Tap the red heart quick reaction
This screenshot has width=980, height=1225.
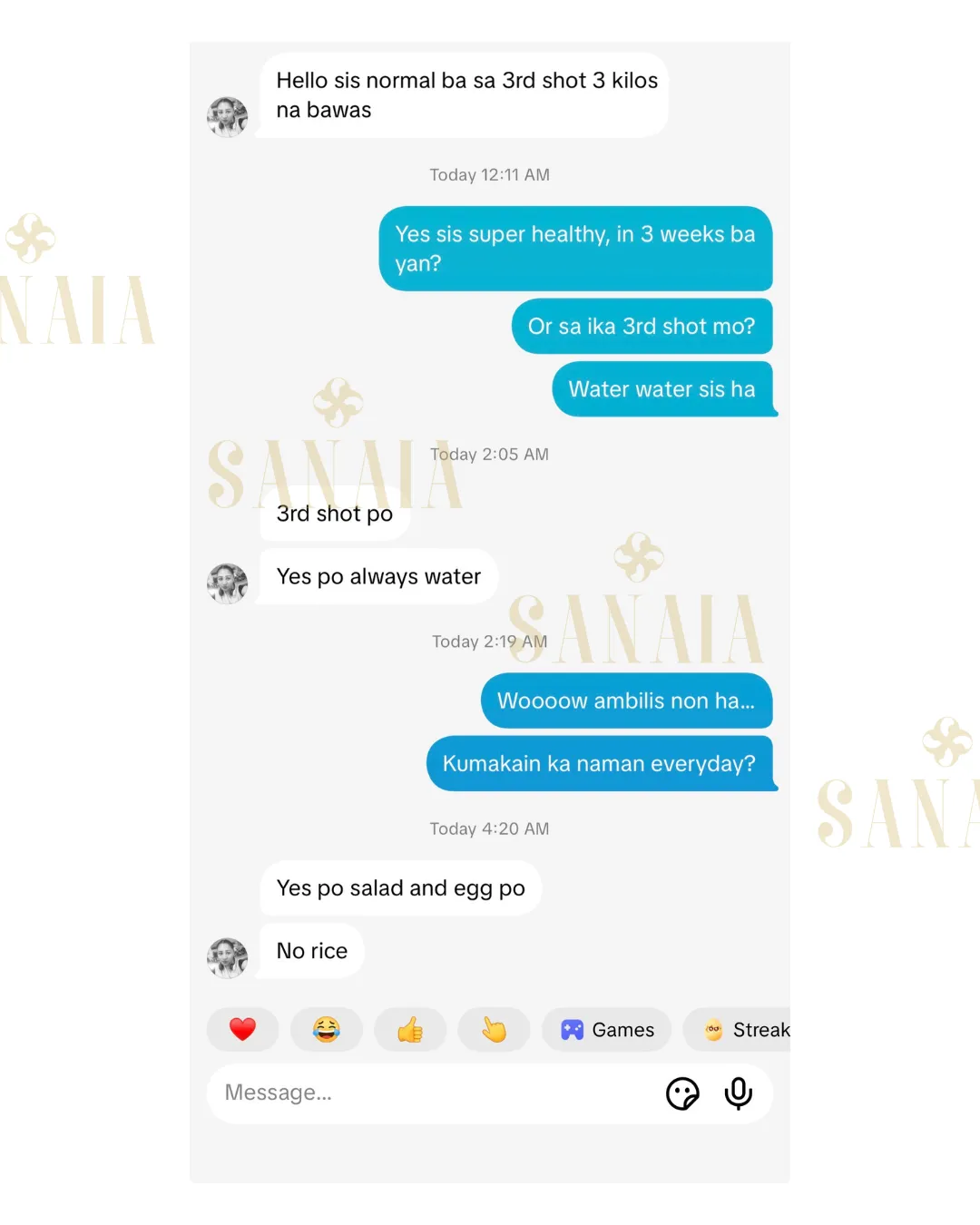(x=242, y=1029)
